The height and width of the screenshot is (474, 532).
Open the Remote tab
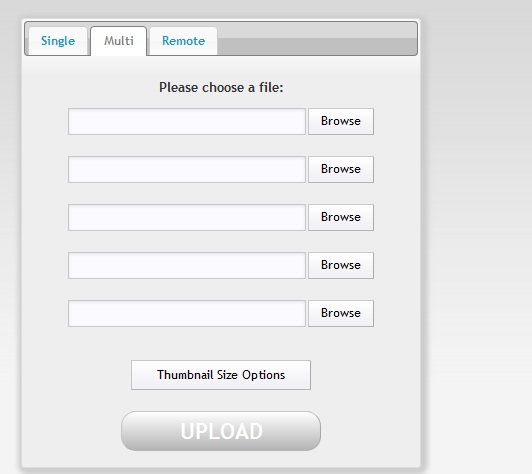click(183, 41)
